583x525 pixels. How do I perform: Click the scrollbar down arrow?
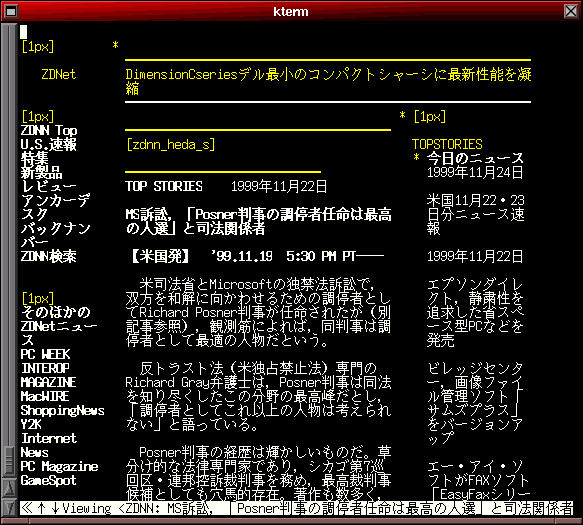(x=9, y=508)
